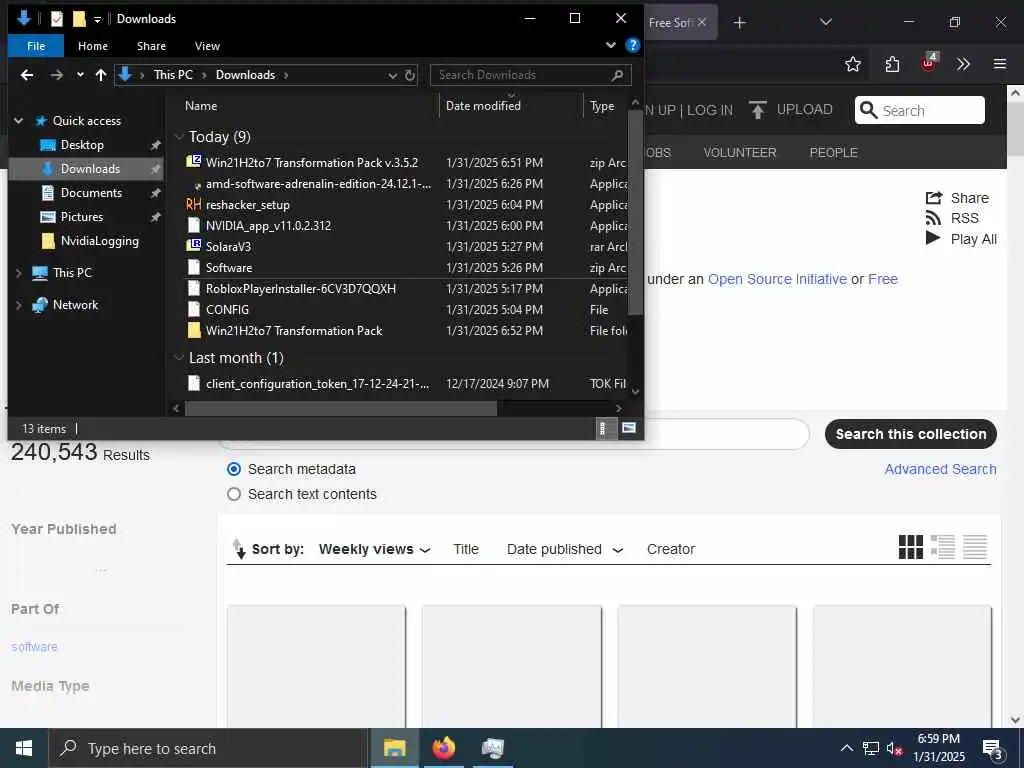Open the File menu in File Explorer
1024x768 pixels.
pyautogui.click(x=36, y=46)
